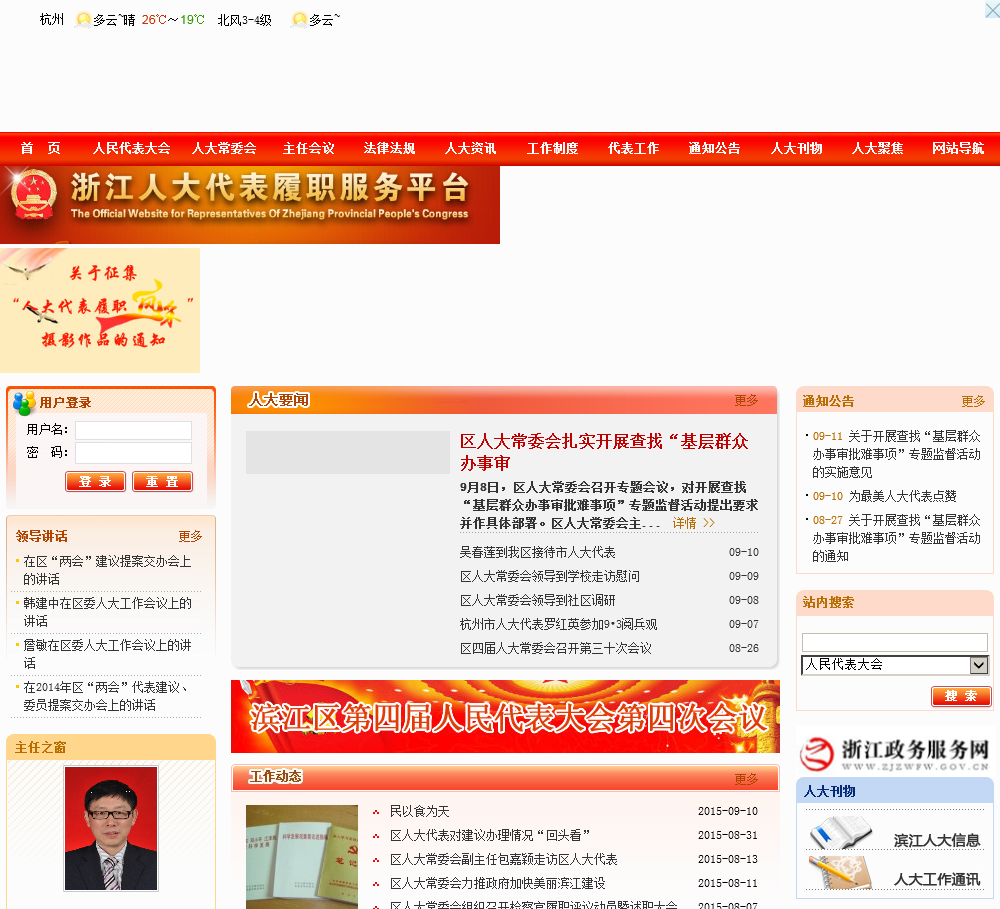Open the 詹敏在区委人大工作会议上的讲话 link
The image size is (1000, 909).
tap(107, 654)
